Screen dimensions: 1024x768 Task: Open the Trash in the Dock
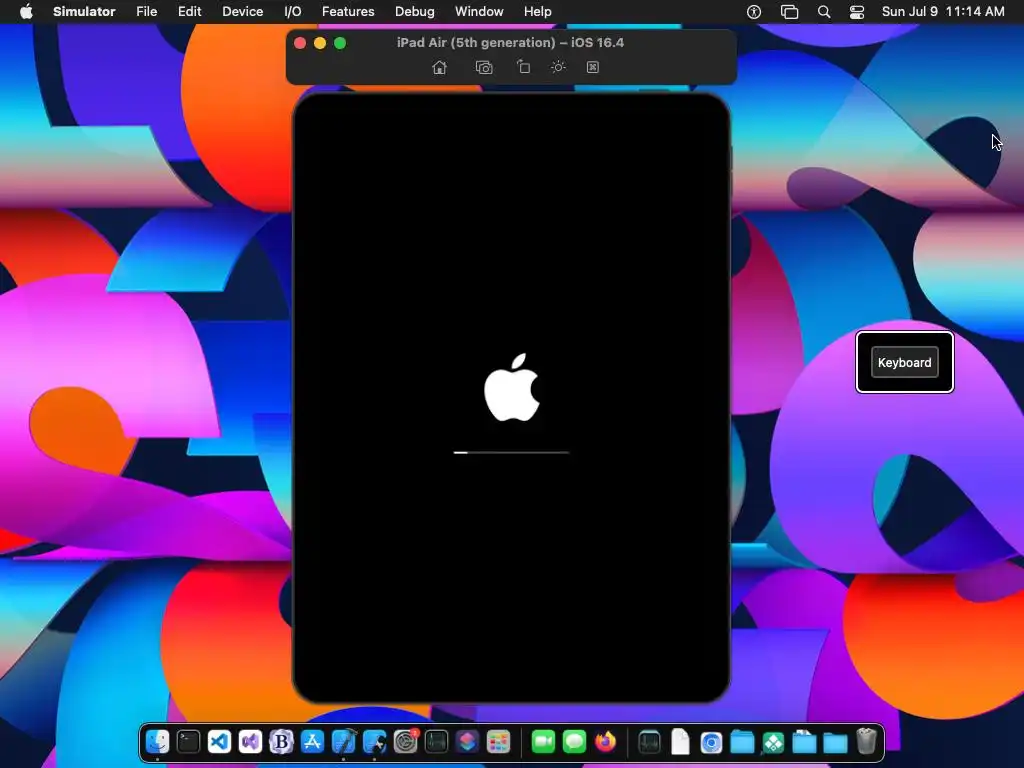tap(867, 742)
